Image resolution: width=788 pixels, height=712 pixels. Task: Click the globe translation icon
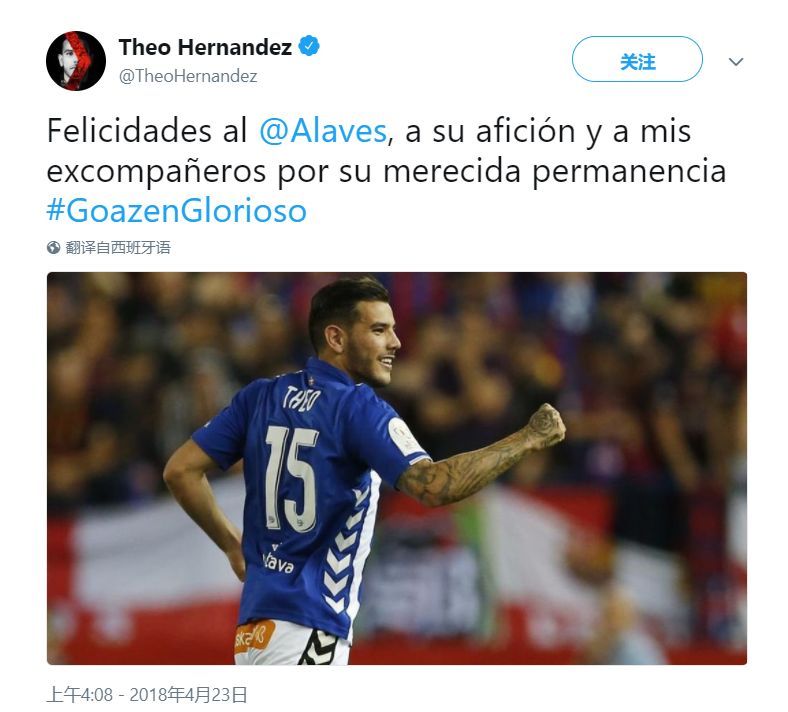click(53, 248)
